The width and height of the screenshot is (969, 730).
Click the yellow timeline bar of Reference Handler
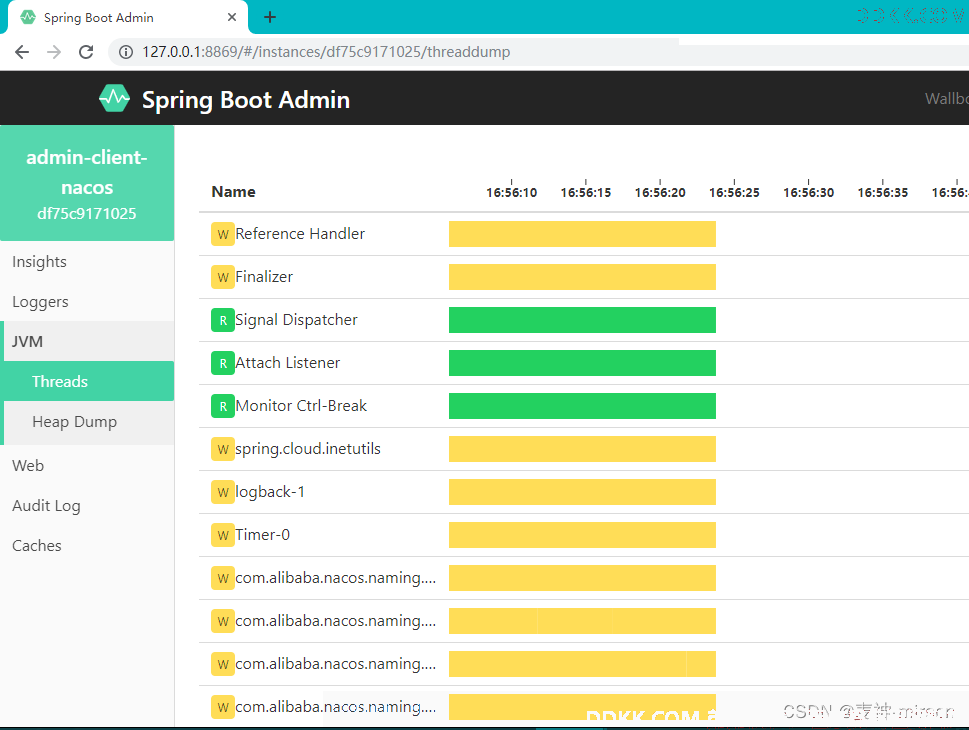tap(582, 234)
